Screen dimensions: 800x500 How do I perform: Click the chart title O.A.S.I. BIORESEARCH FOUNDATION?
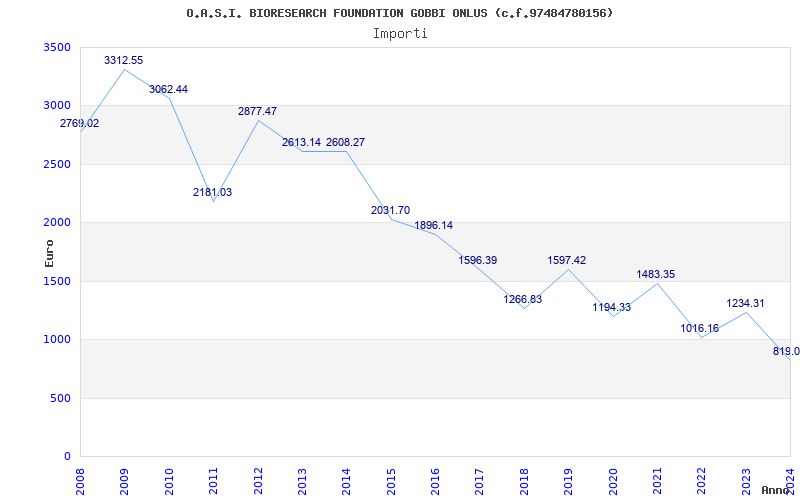click(x=399, y=13)
